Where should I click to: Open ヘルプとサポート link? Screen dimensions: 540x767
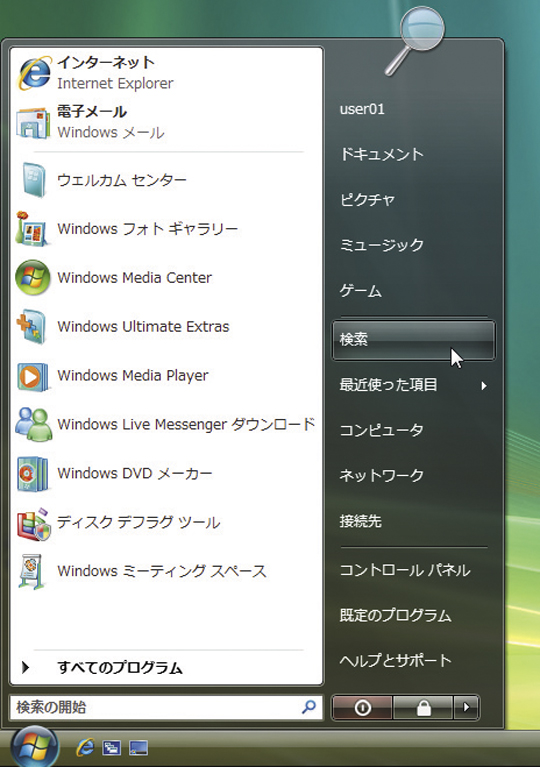pyautogui.click(x=395, y=660)
